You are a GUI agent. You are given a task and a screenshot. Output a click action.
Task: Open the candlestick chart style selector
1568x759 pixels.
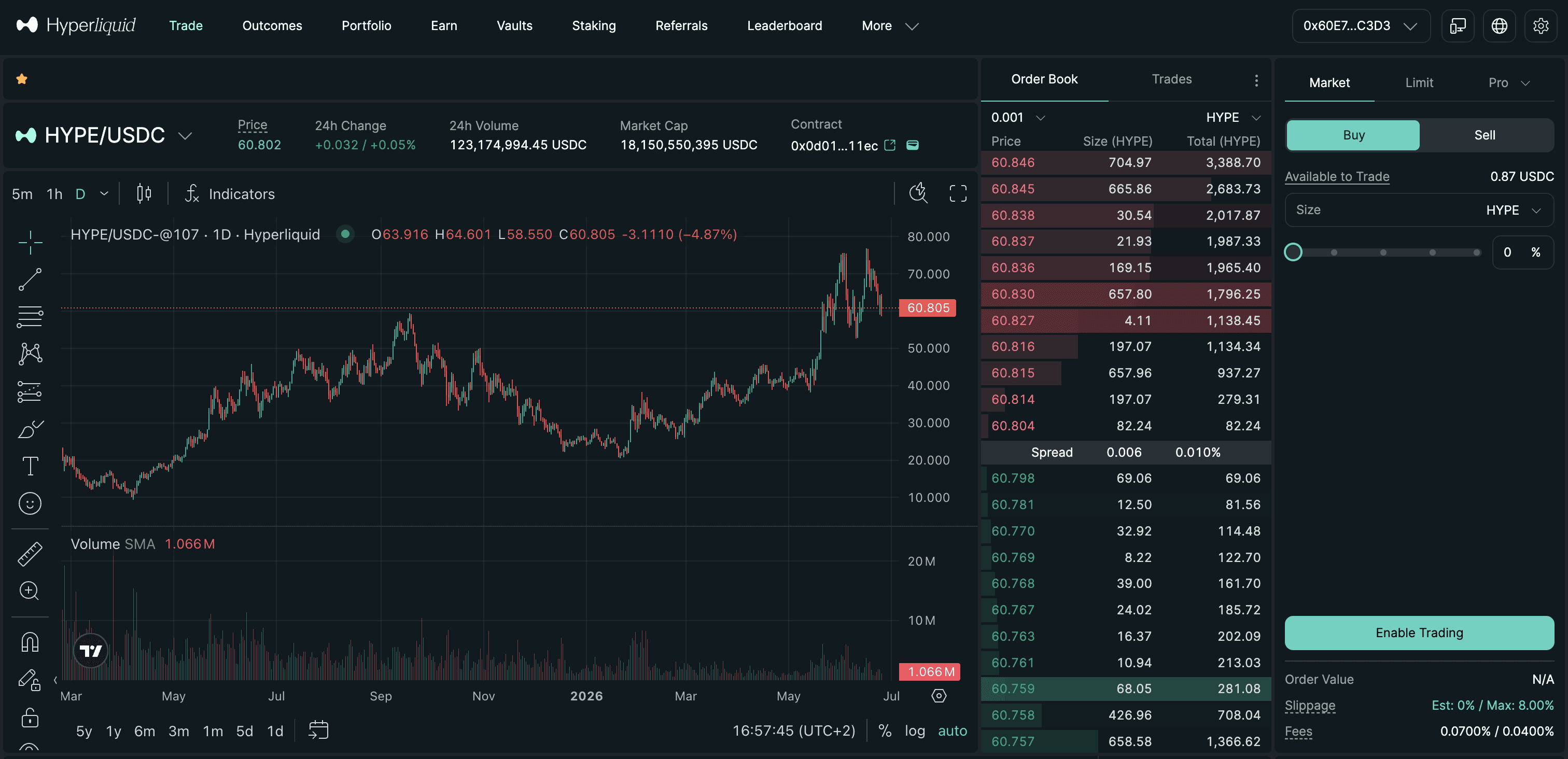[144, 193]
